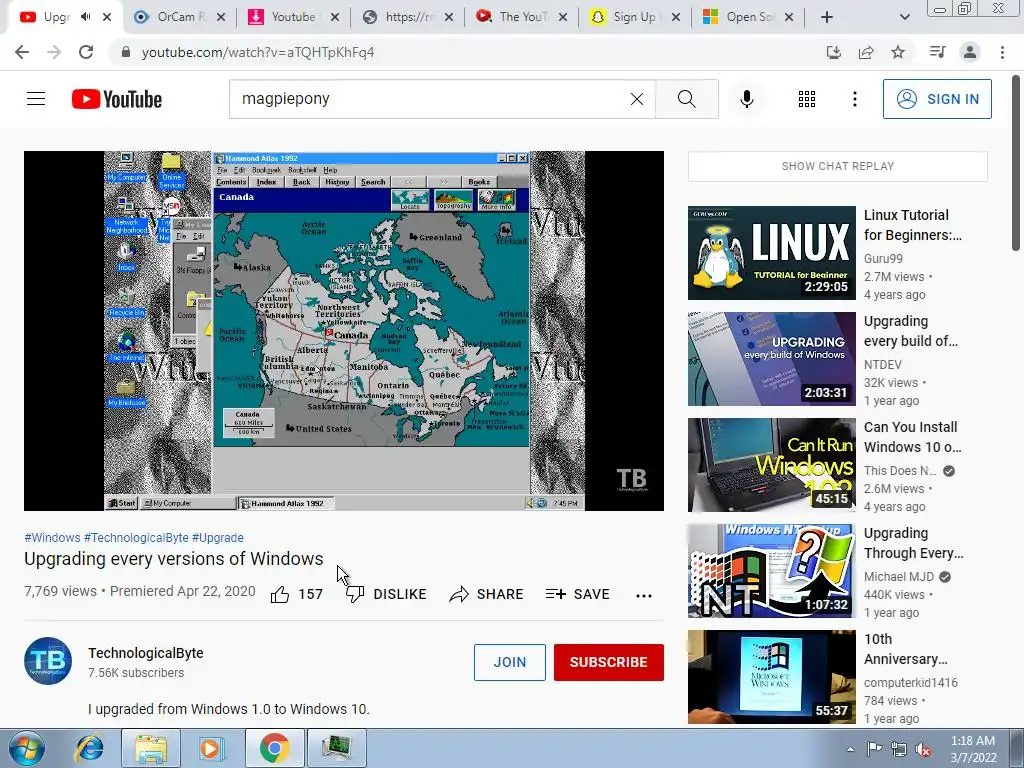Open the YouTube hamburger guide menu

pos(36,99)
